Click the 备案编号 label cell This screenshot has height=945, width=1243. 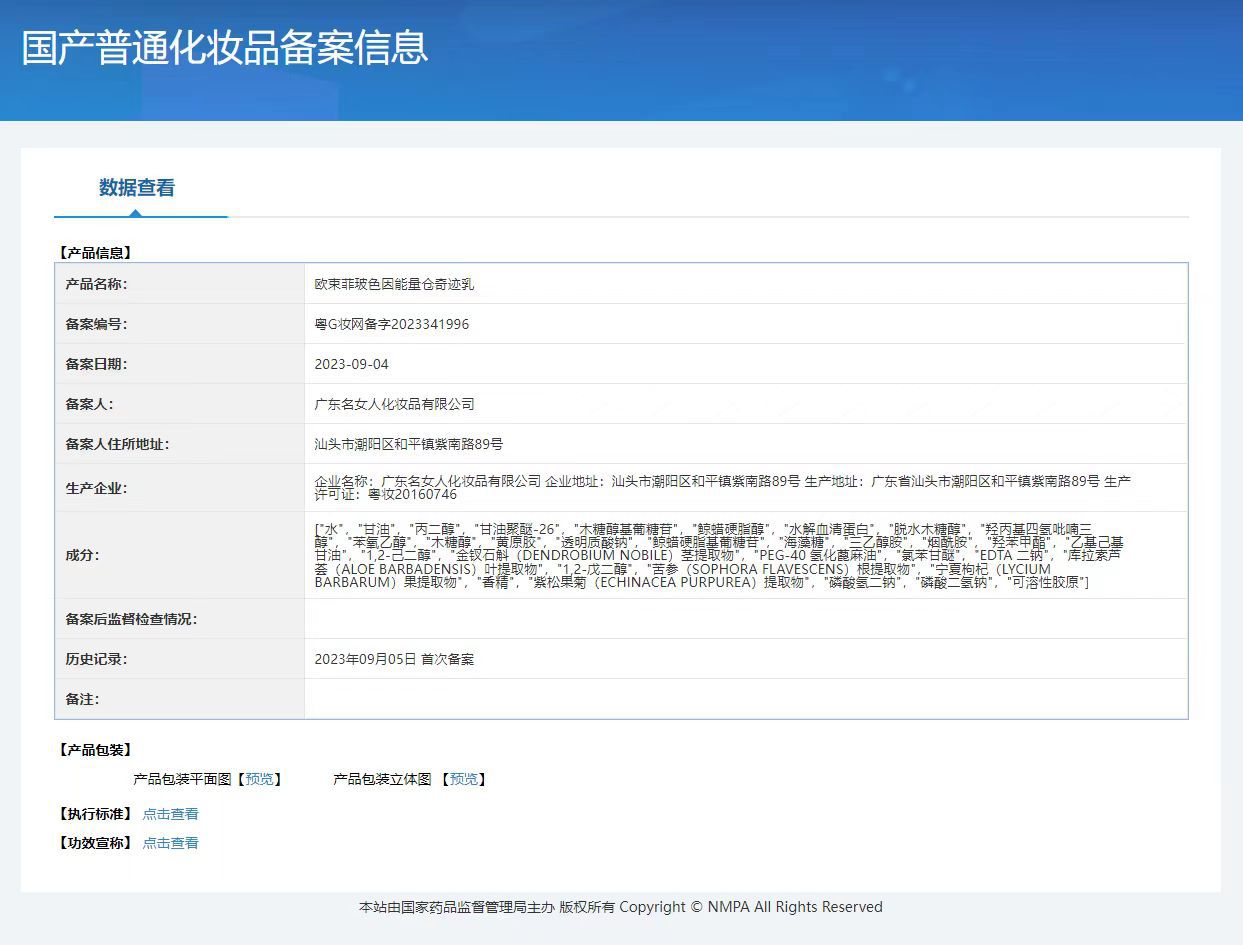pyautogui.click(x=180, y=324)
